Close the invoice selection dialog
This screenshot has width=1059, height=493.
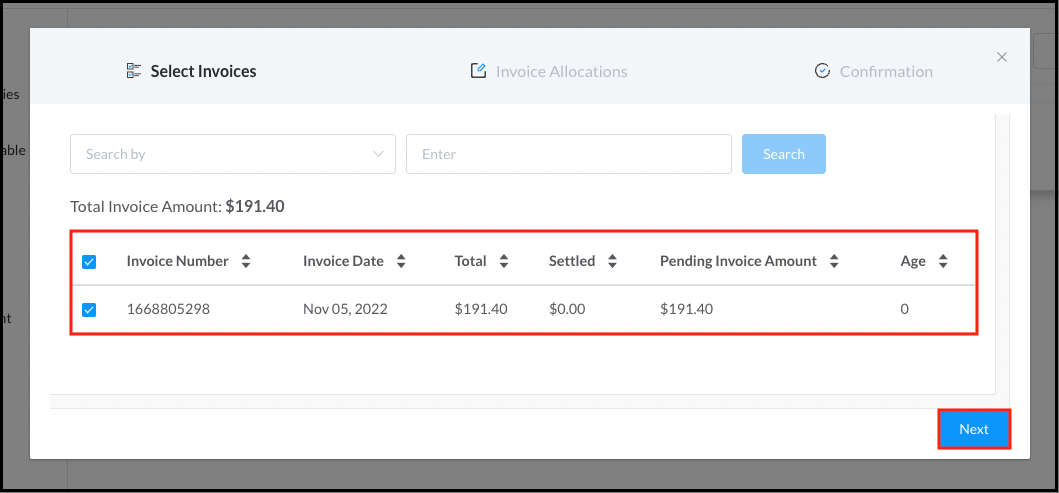(1002, 57)
